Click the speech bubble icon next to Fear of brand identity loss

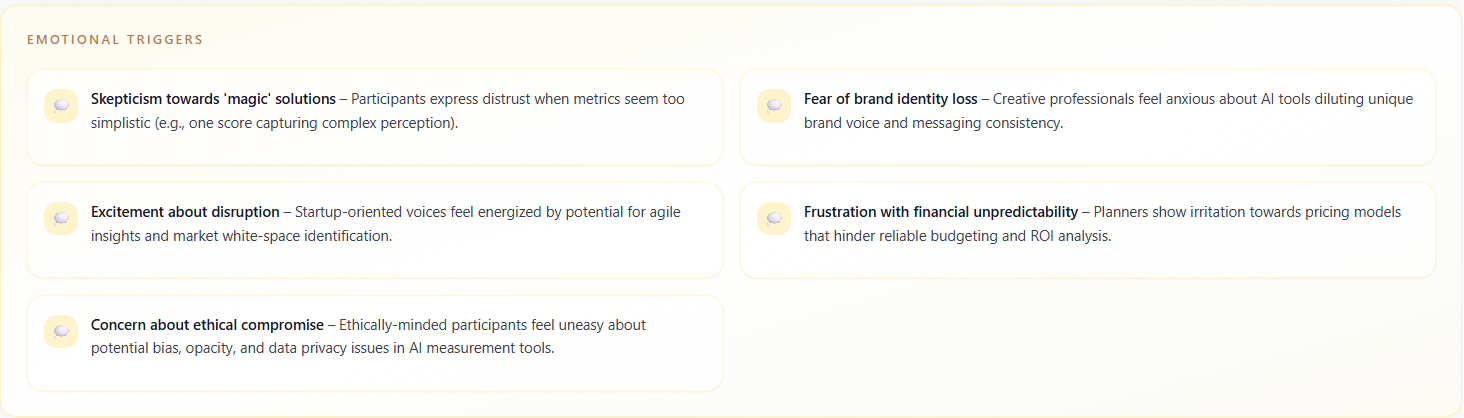click(774, 105)
